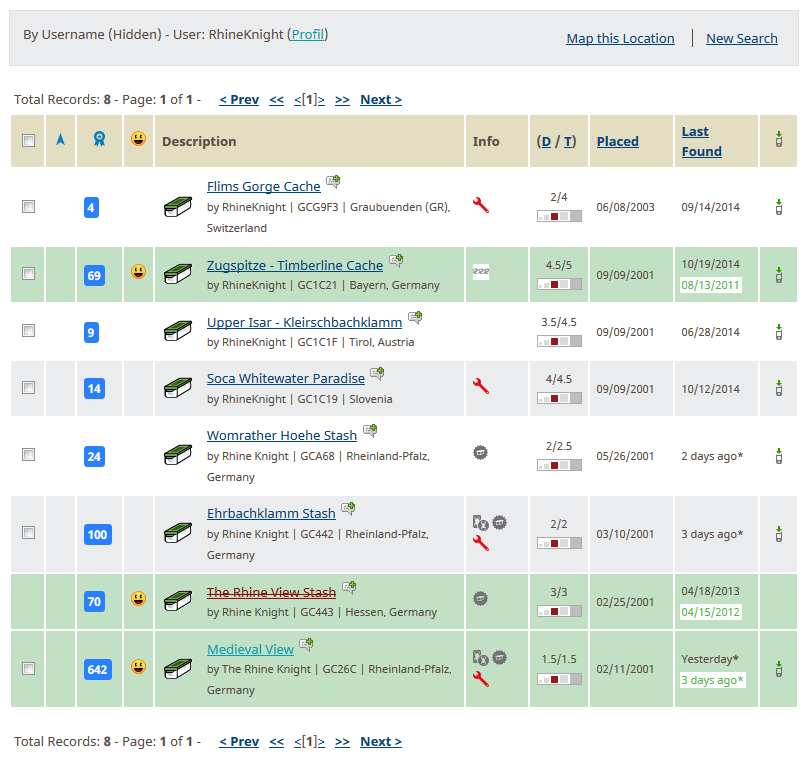Open the Medieval View listing

pyautogui.click(x=251, y=649)
